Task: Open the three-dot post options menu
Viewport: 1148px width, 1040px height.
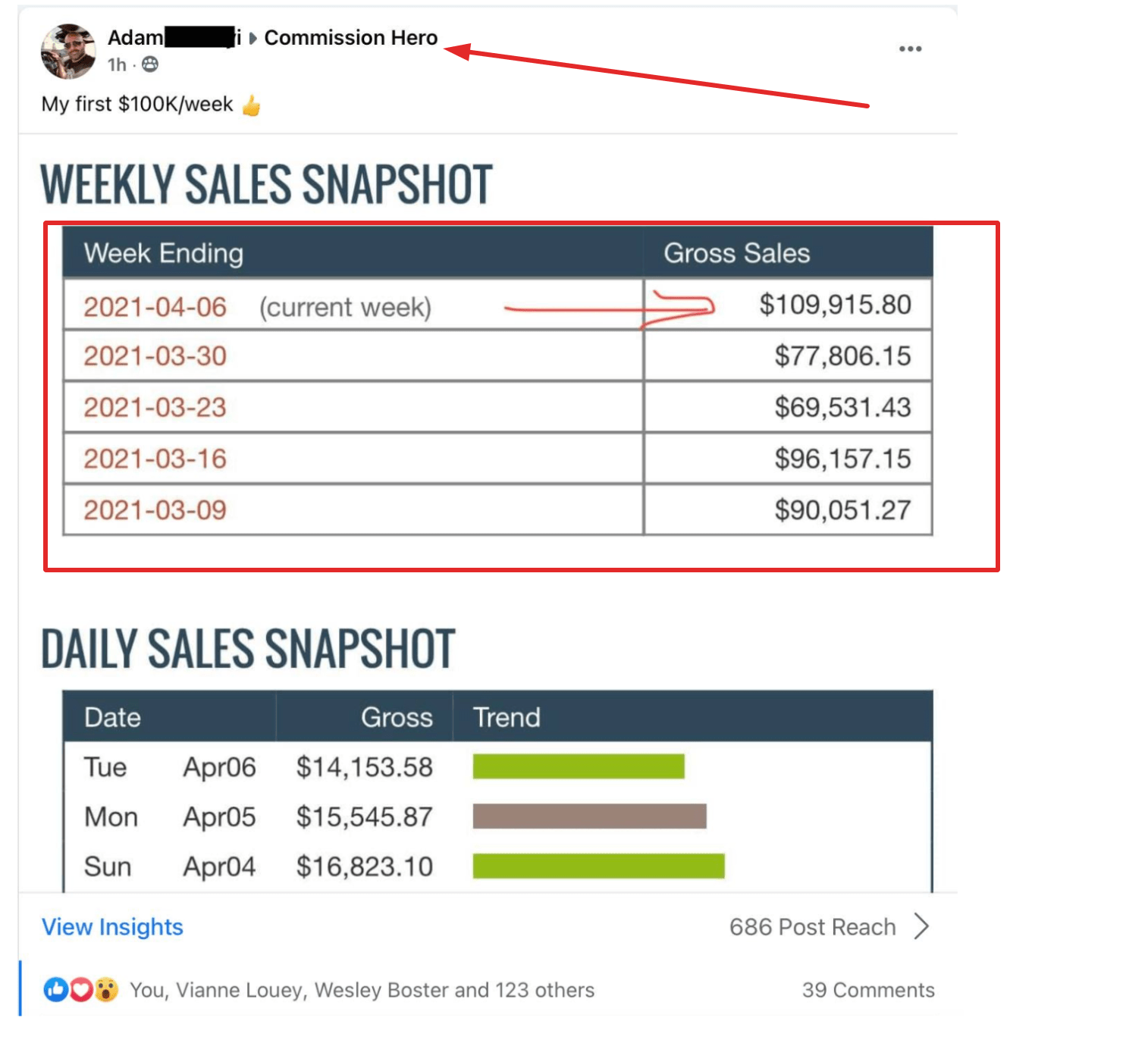Action: click(x=910, y=49)
